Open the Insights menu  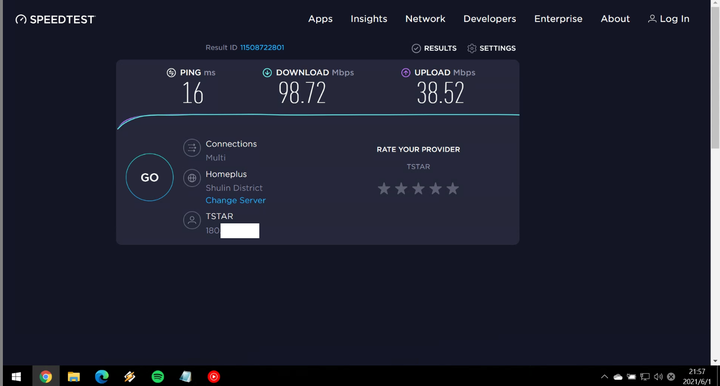pyautogui.click(x=369, y=19)
